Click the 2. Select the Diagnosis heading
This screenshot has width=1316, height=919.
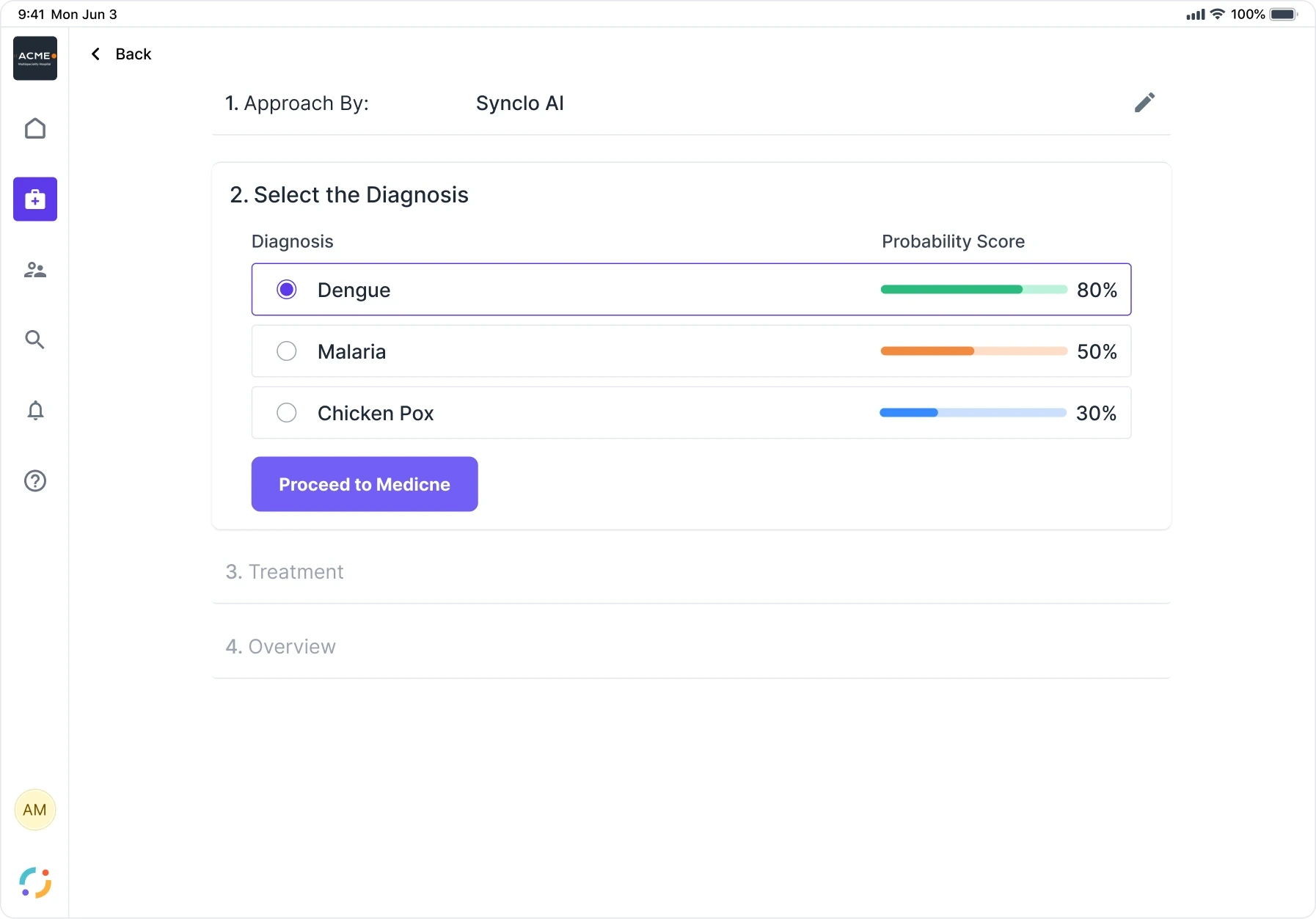click(349, 195)
